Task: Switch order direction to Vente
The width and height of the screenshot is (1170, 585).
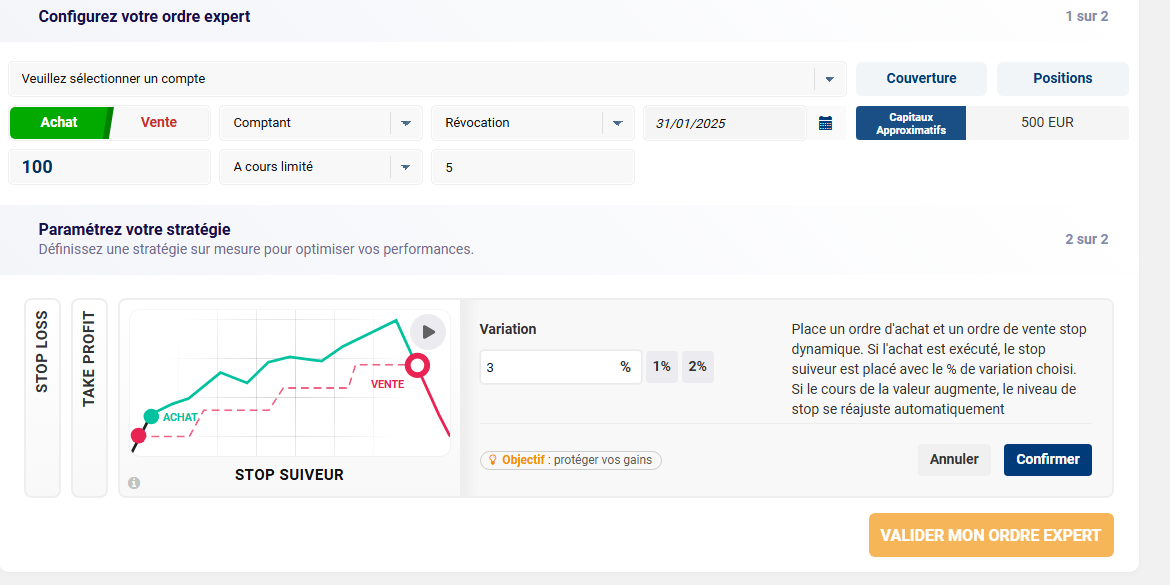Action: (159, 123)
